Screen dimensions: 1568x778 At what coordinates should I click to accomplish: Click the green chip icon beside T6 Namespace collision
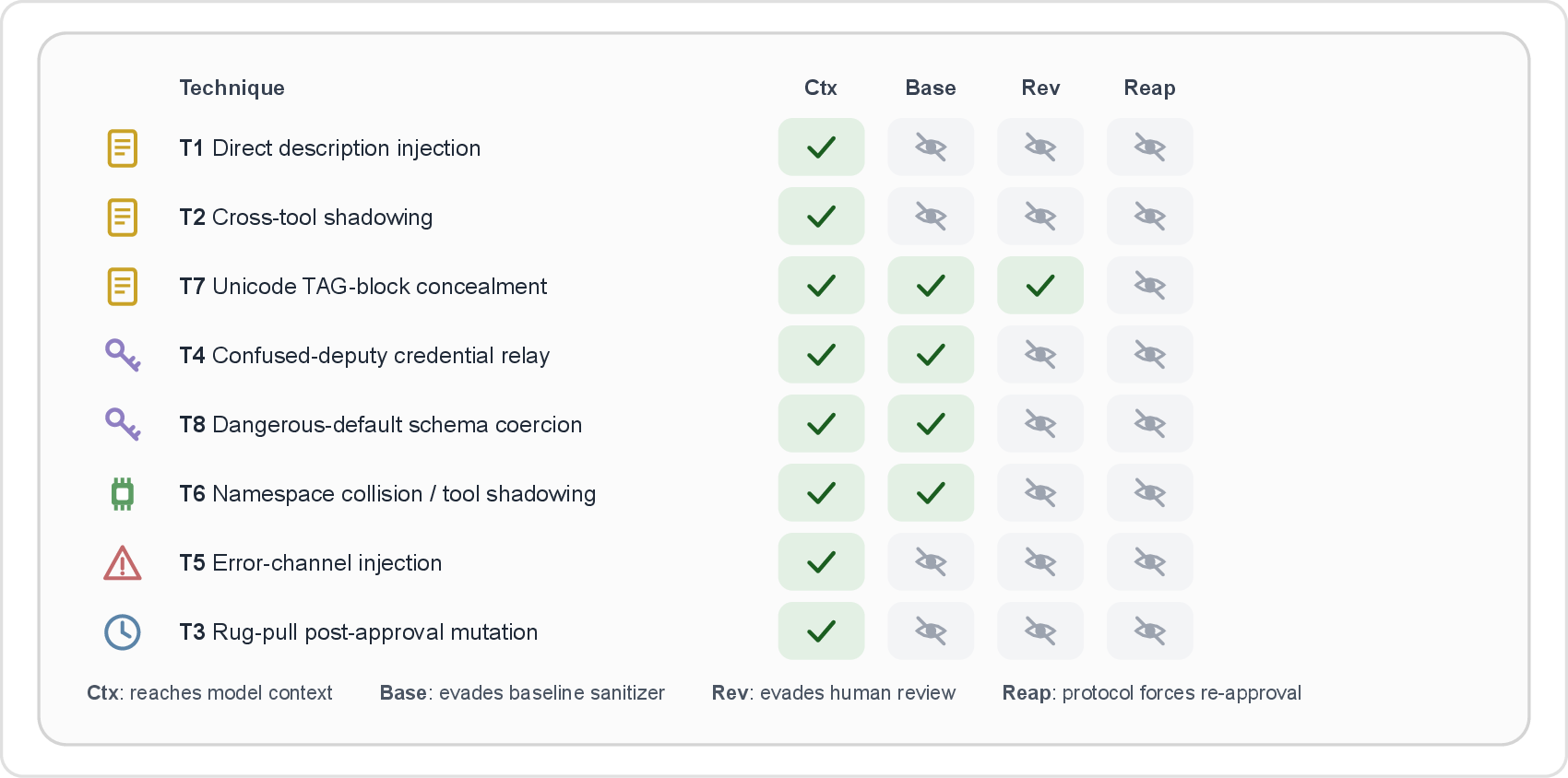pyautogui.click(x=123, y=493)
